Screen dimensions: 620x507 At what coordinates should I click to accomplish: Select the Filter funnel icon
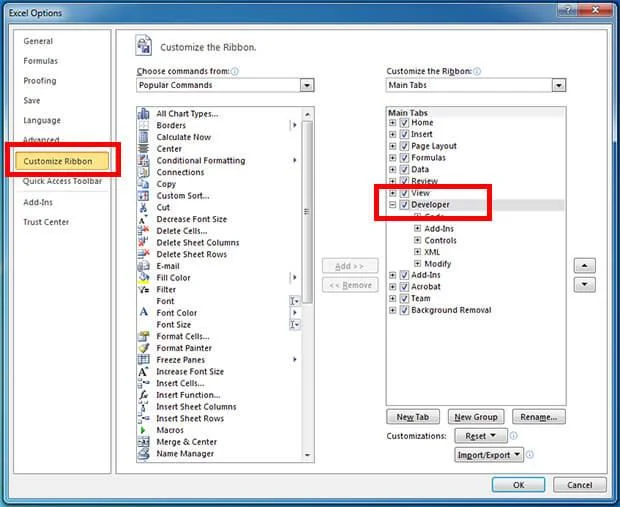[143, 290]
